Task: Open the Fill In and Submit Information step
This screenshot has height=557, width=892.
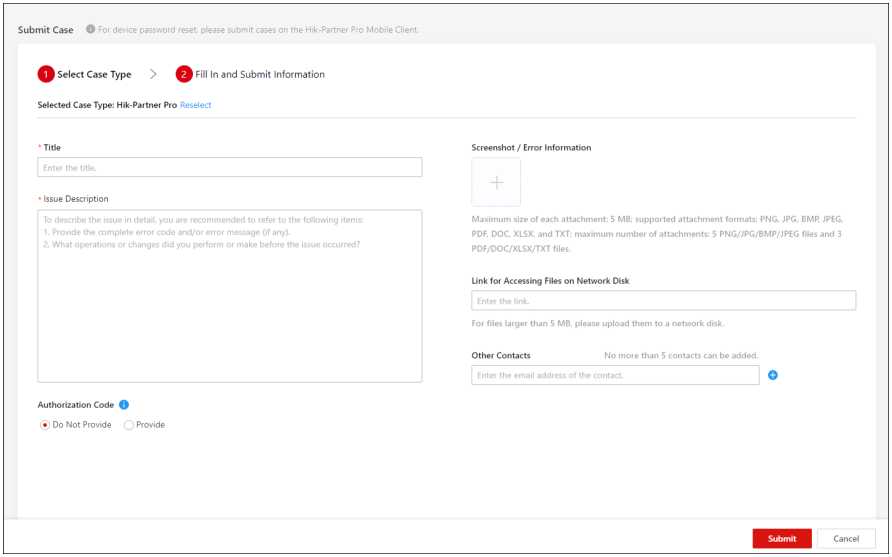Action: 259,74
